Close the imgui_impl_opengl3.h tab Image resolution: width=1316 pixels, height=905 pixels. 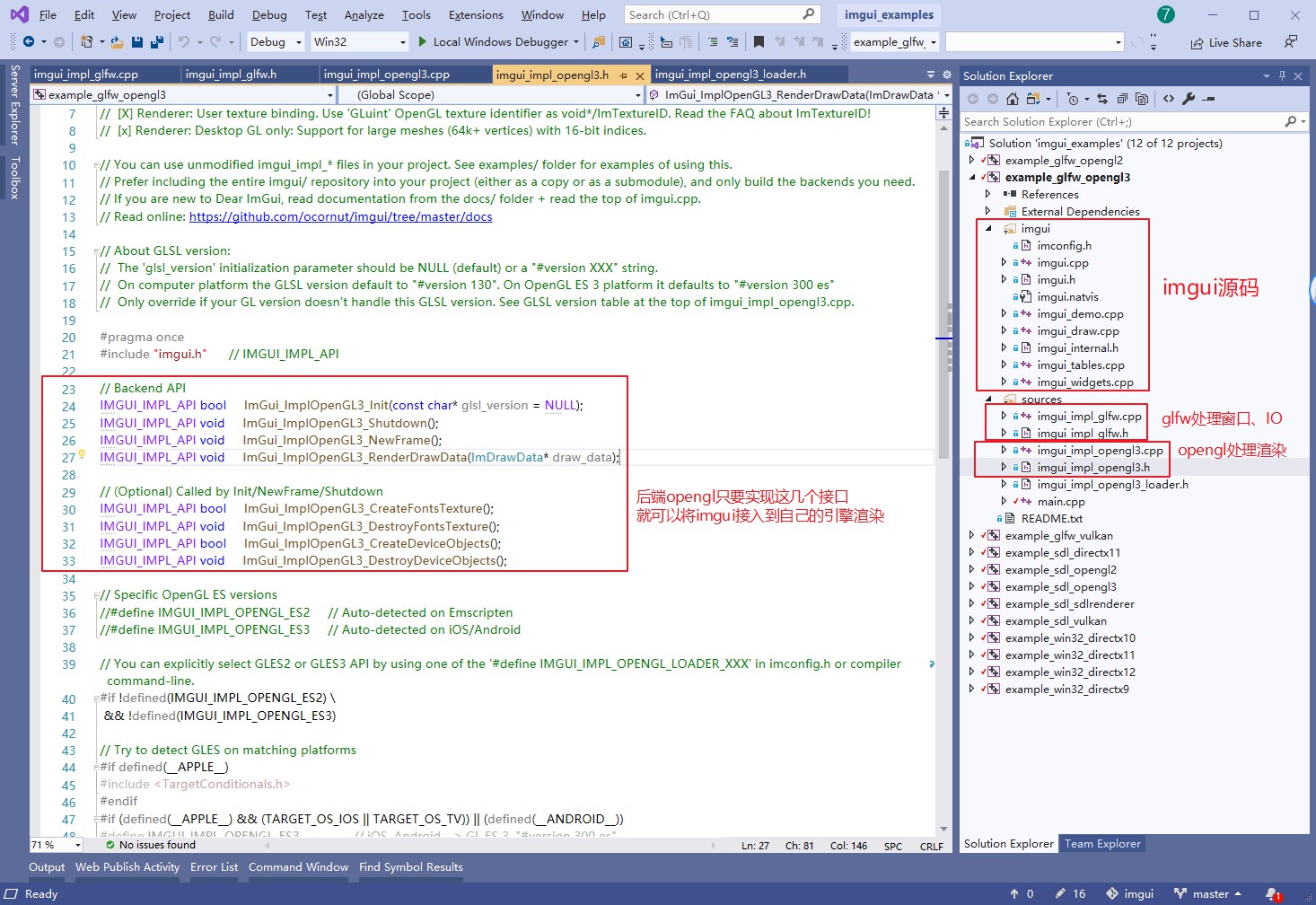[639, 75]
